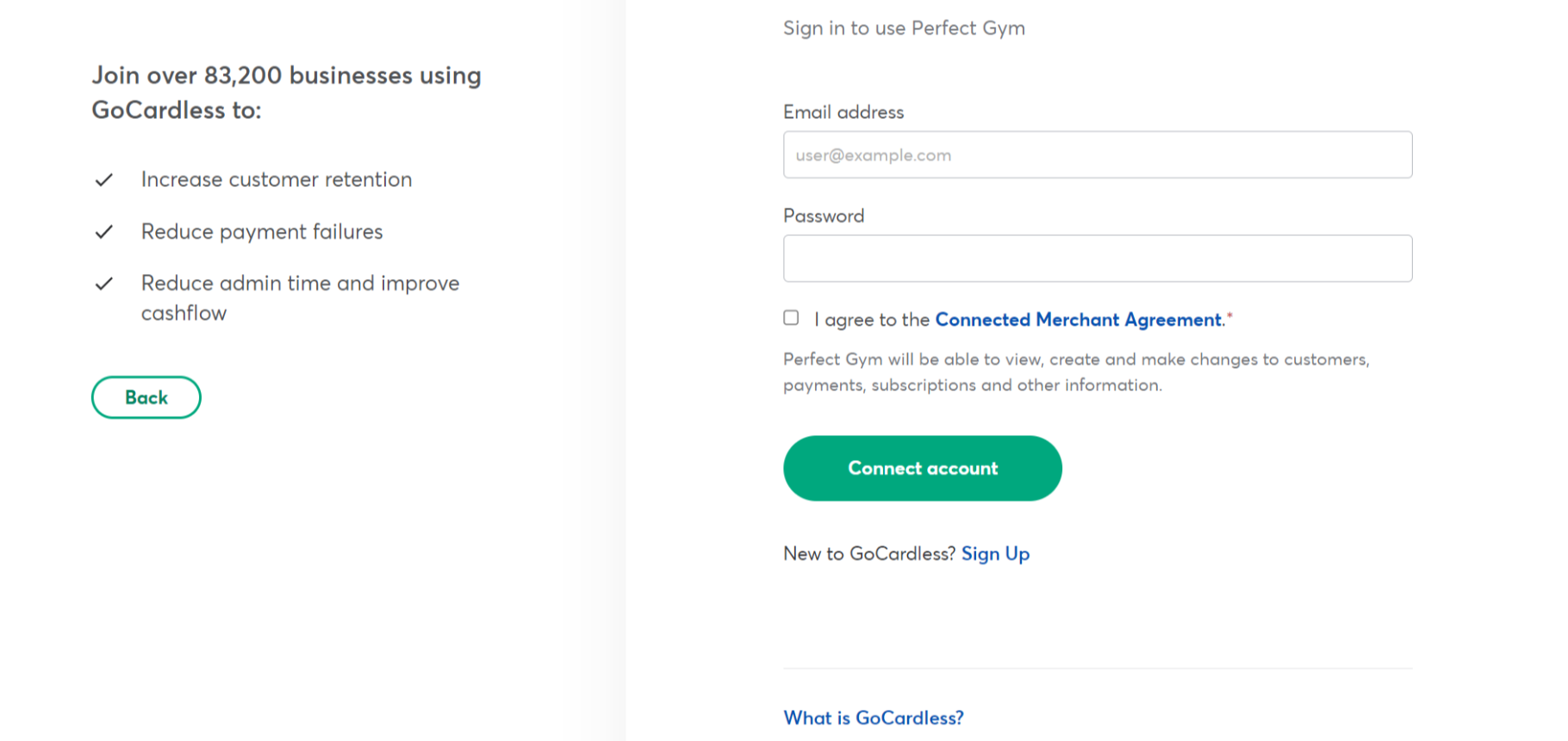This screenshot has height=741, width=1568.
Task: Click the Join over 83,200 businesses heading
Action: click(286, 92)
